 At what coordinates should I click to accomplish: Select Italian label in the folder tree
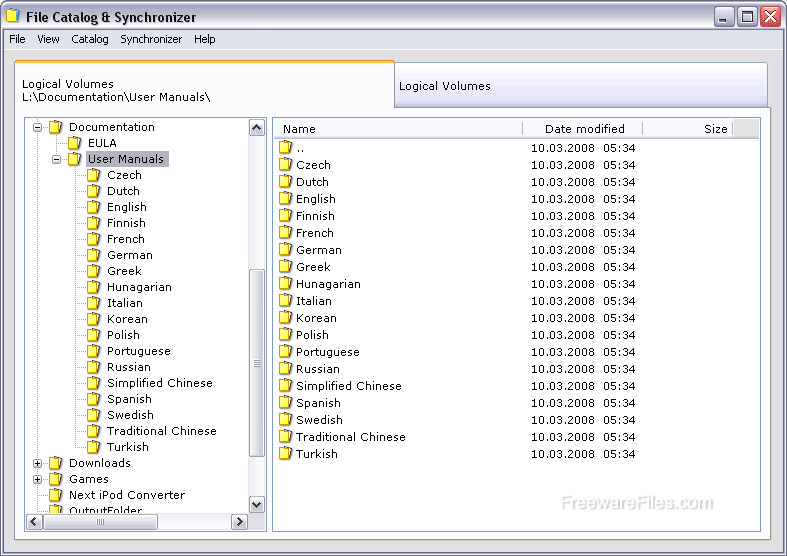[125, 303]
